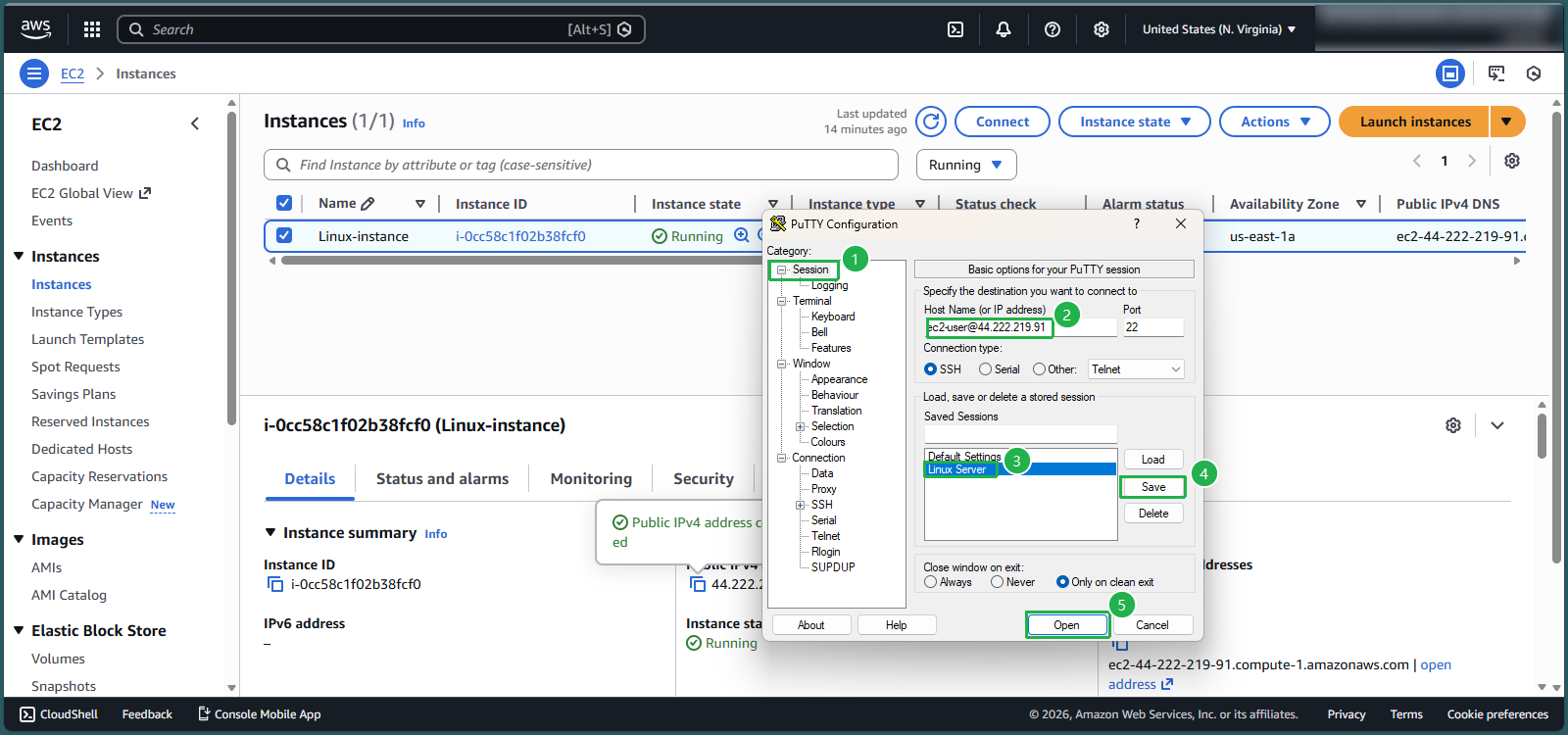Open the tutorials screen icon in breadcrumb bar
Image resolution: width=1568 pixels, height=735 pixels.
pos(1496,73)
